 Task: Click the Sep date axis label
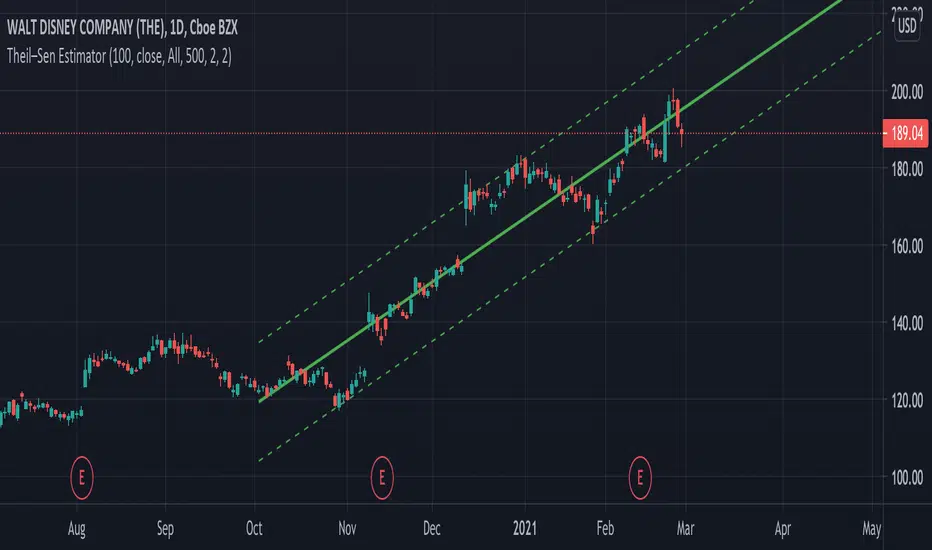click(165, 529)
